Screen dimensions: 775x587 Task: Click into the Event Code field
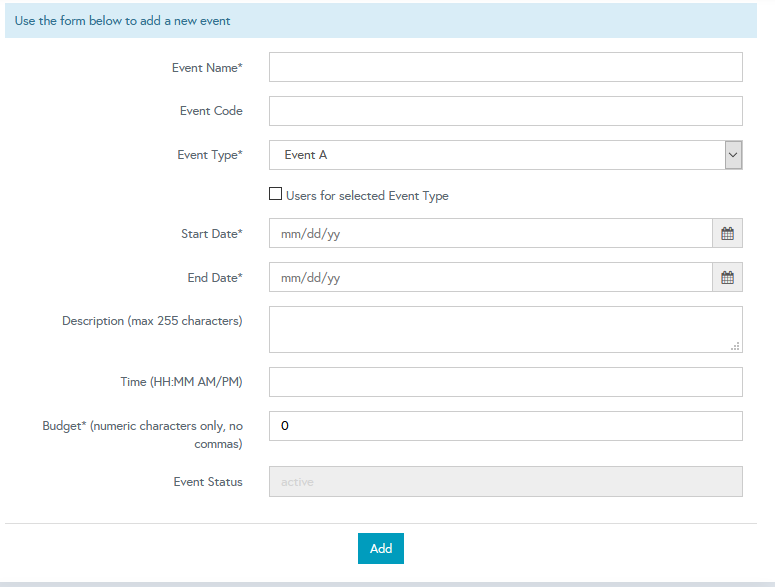[505, 111]
